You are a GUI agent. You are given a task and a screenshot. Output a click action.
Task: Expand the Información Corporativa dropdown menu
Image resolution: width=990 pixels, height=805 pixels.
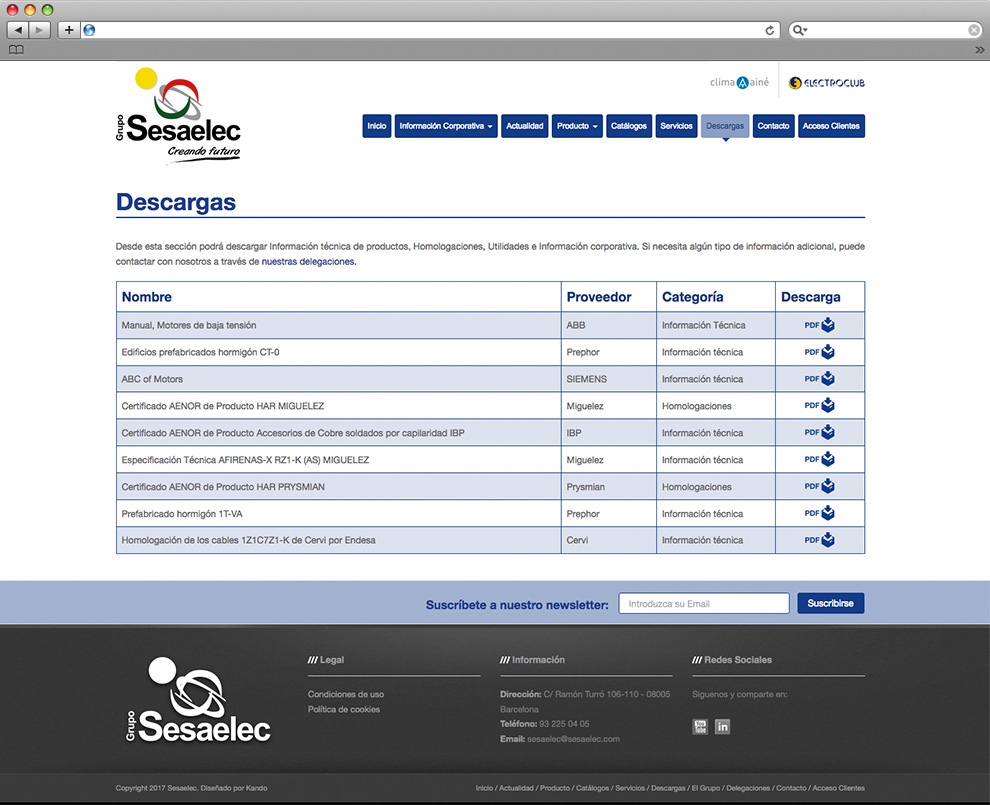pos(445,126)
